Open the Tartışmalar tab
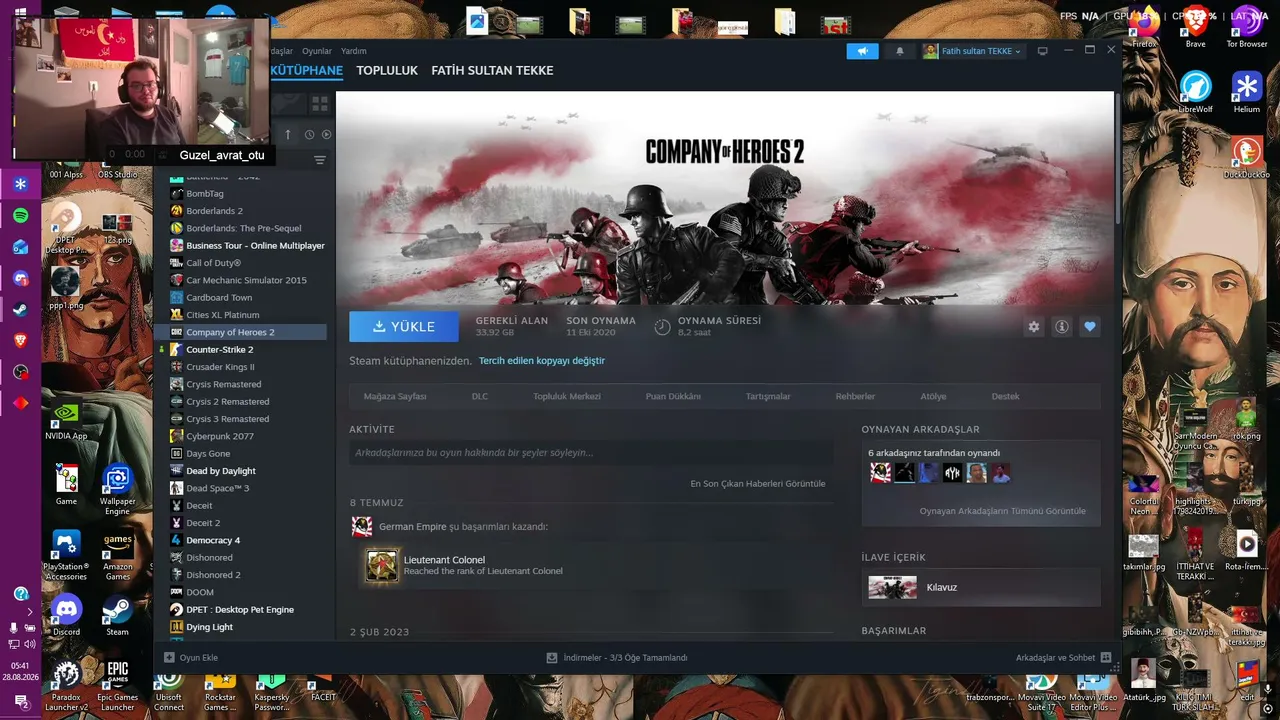This screenshot has height=720, width=1280. point(768,396)
